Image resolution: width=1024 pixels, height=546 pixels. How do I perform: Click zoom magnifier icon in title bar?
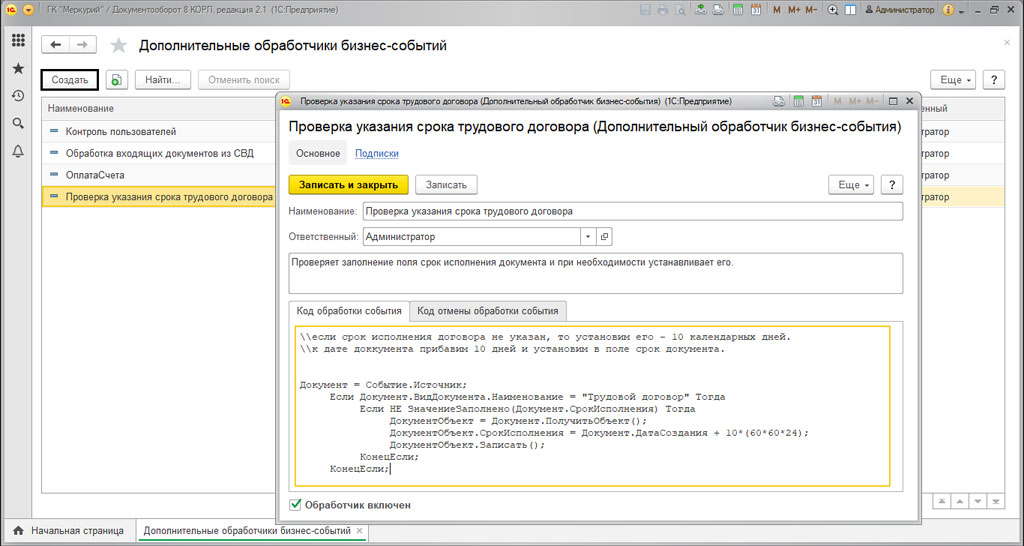point(830,10)
